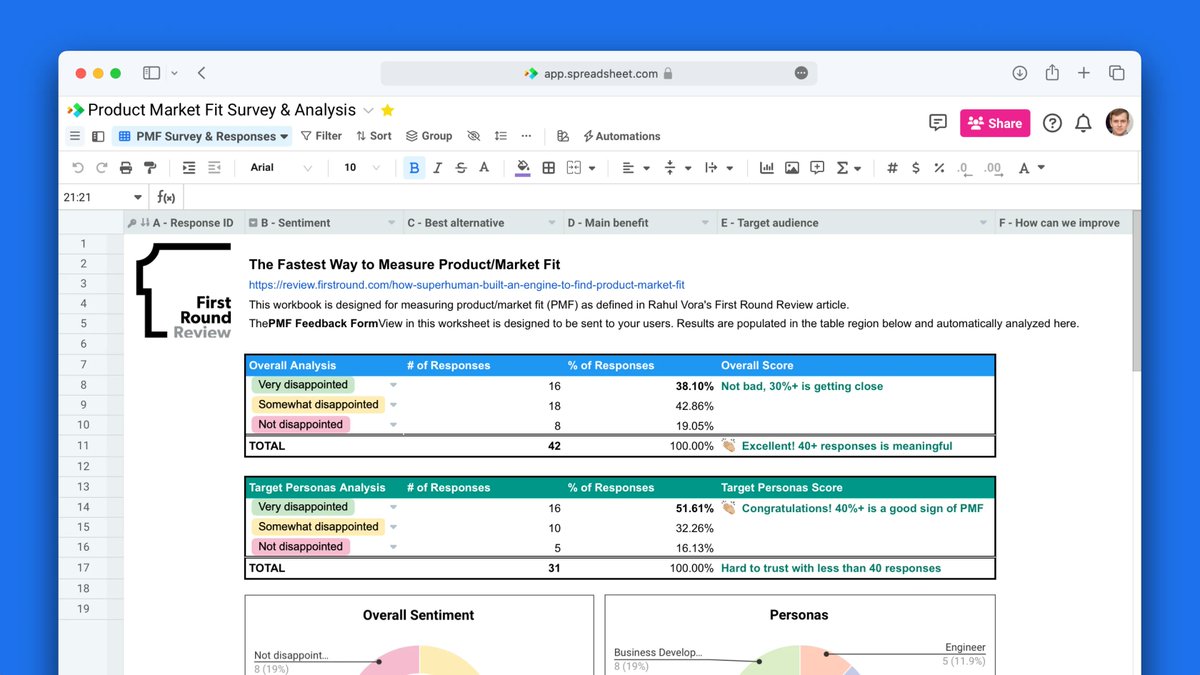This screenshot has width=1200, height=675.
Task: Open the Arial font family dropdown
Action: (280, 168)
